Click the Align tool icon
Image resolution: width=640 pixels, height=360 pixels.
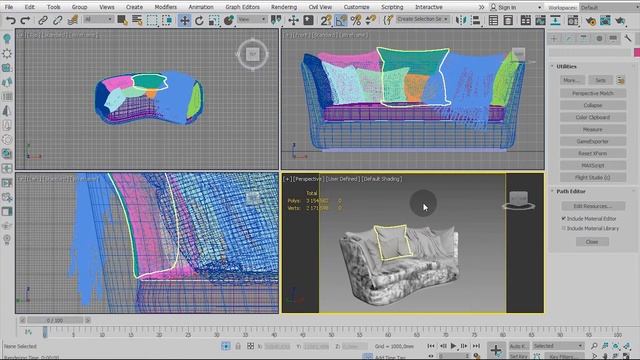[476, 20]
